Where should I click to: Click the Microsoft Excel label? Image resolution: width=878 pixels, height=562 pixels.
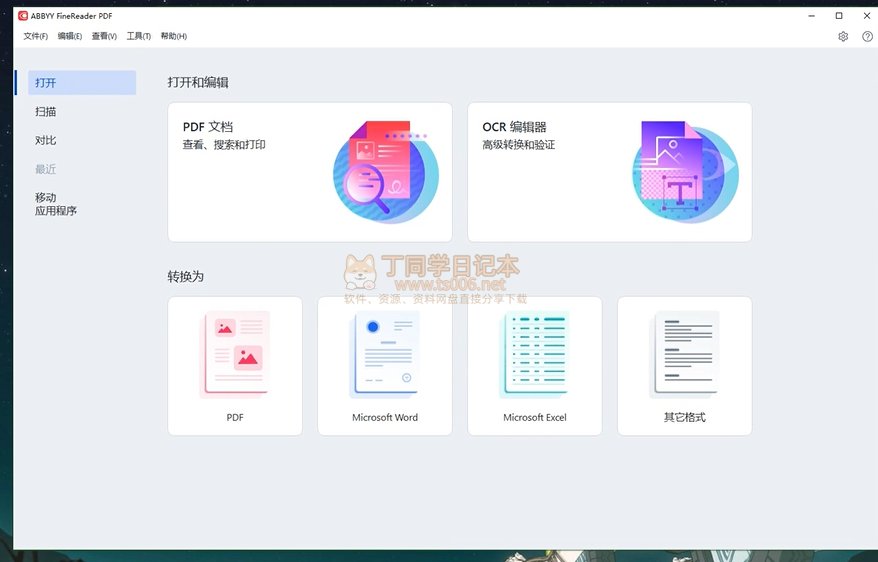535,418
